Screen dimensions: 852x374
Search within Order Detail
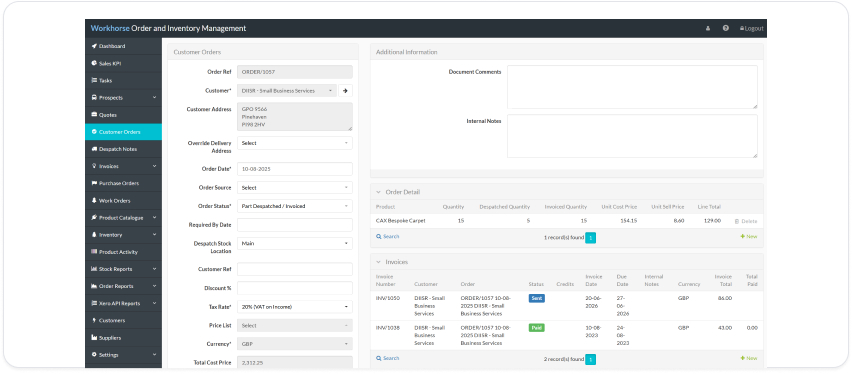pos(387,236)
